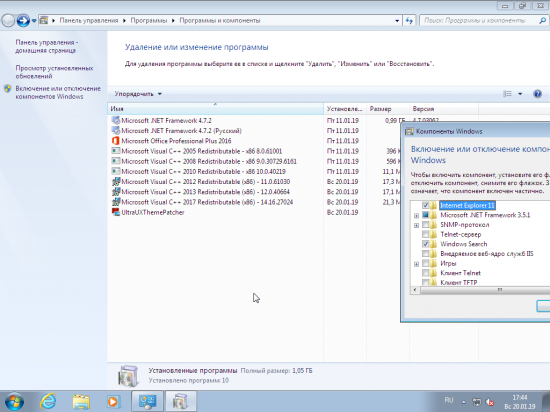Check the Игры component checkbox
550x412 pixels.
tap(425, 263)
